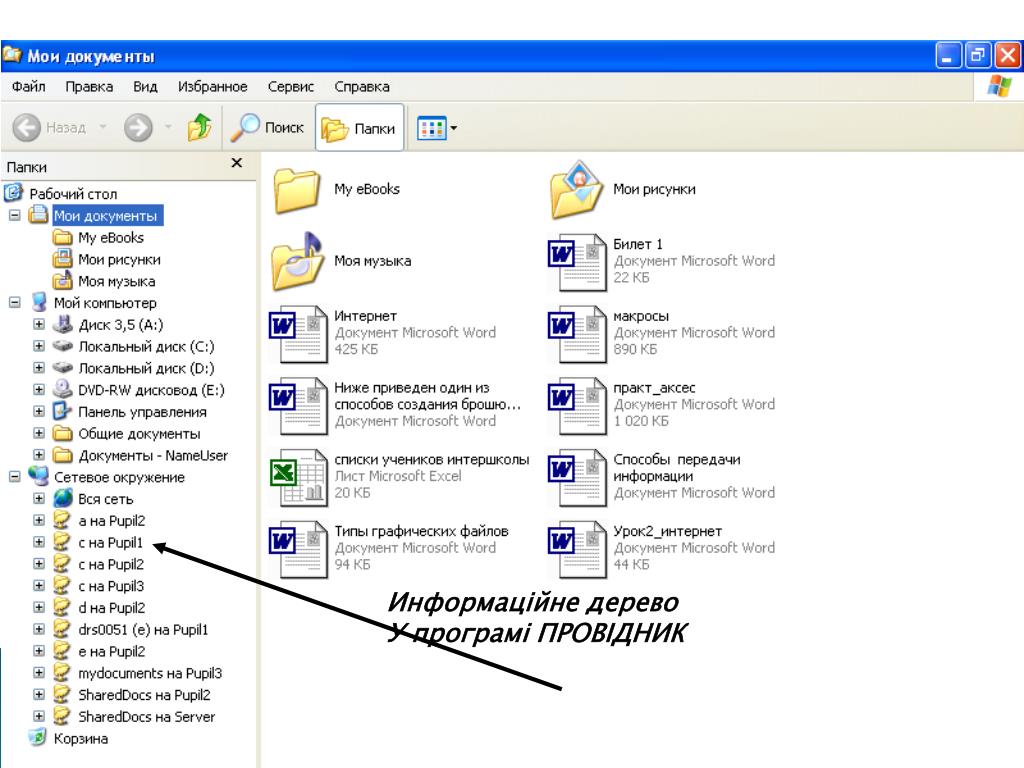Viewport: 1024px width, 768px height.
Task: Click the Диск 3,5 (A:) floppy icon
Action: 63,324
